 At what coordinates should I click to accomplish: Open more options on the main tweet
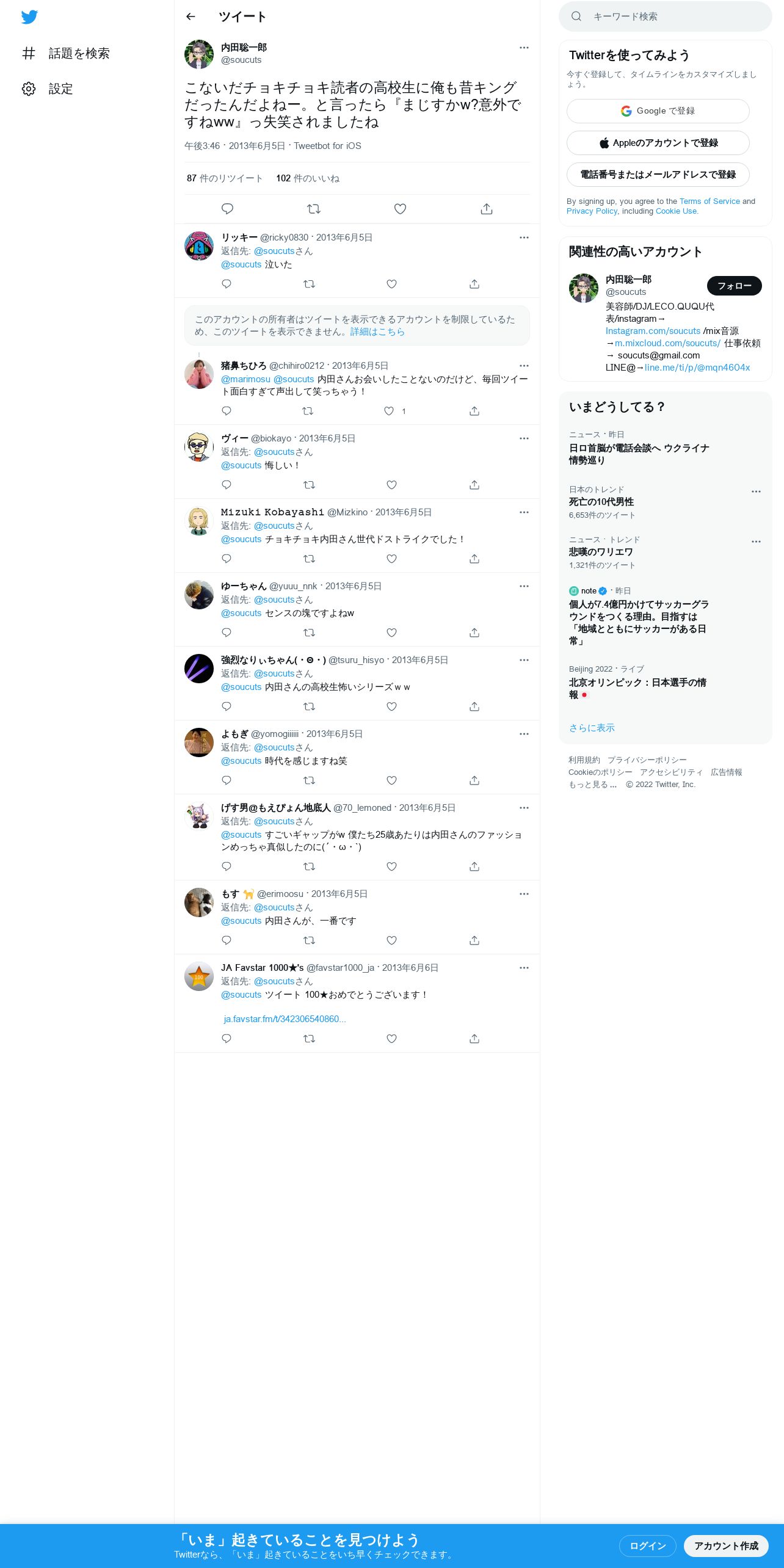coord(524,48)
